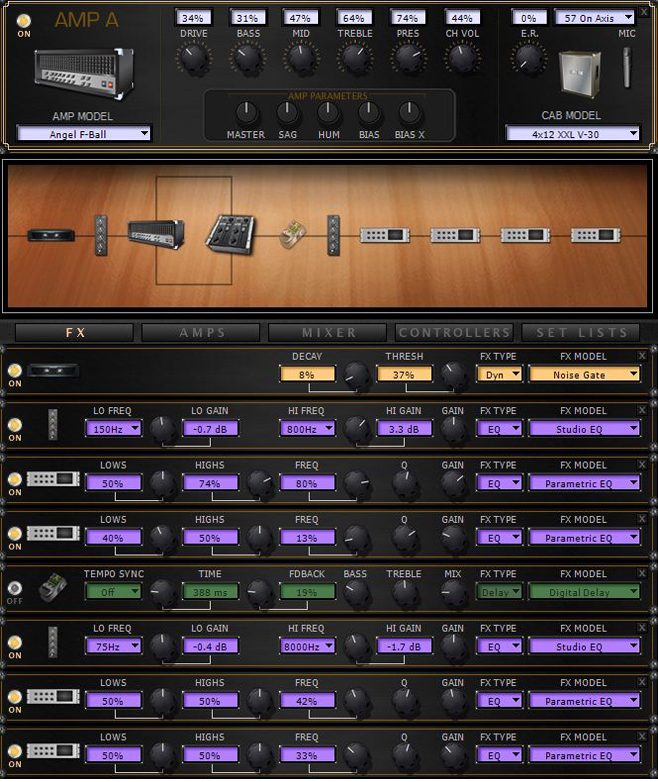This screenshot has height=782, width=658.
Task: Toggle the Noise Gate ON switch
Action: [14, 370]
